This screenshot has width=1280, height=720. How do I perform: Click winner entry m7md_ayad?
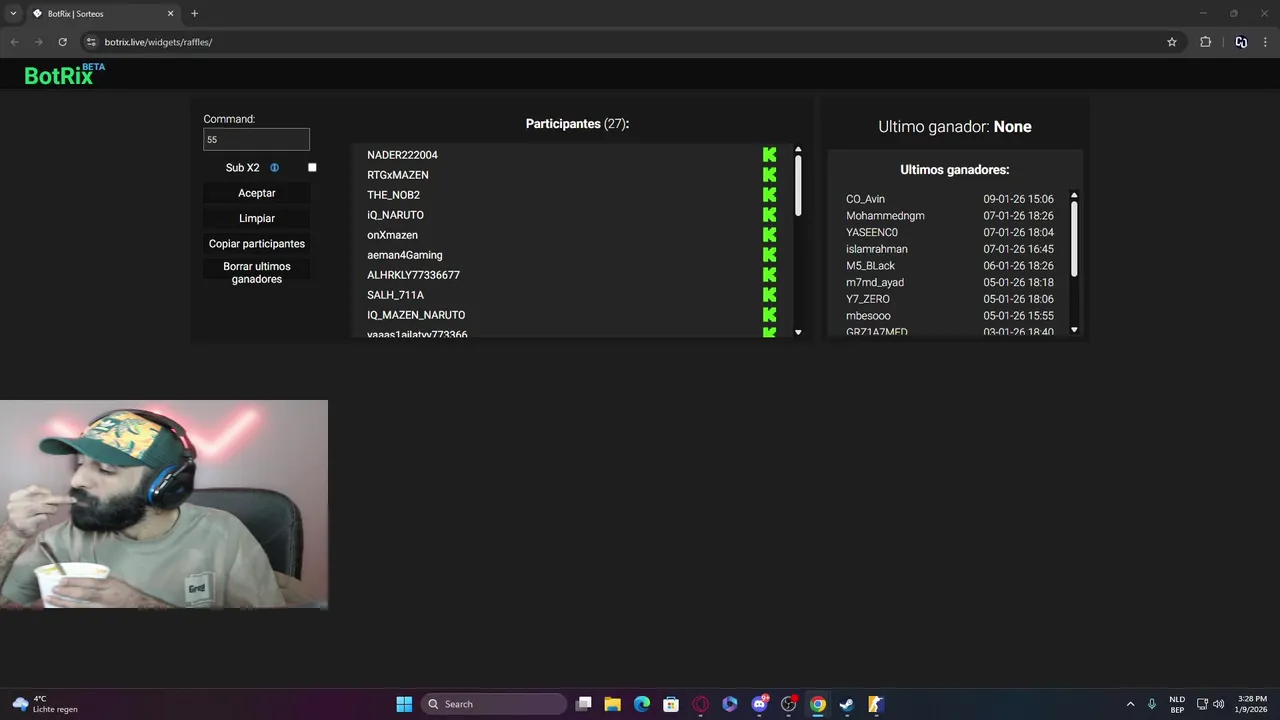pyautogui.click(x=875, y=282)
